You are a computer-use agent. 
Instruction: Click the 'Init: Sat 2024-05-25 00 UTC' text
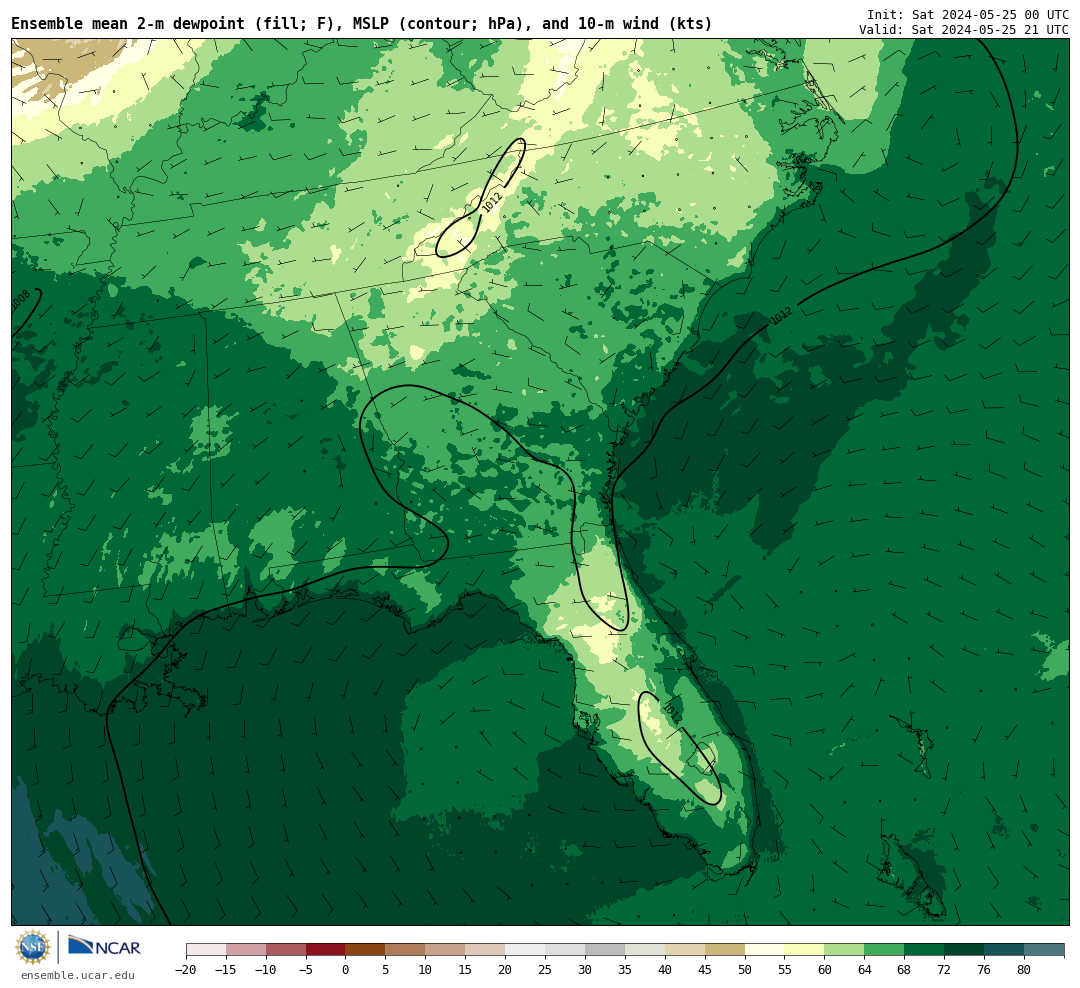(x=968, y=14)
